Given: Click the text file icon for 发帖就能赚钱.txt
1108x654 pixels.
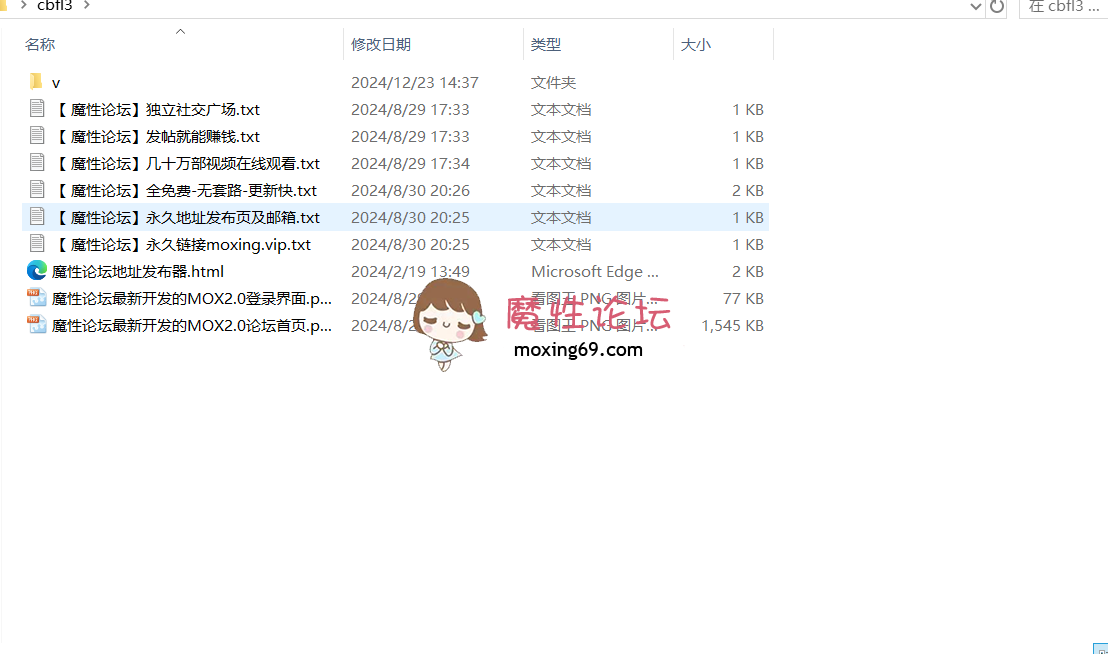Looking at the screenshot, I should (37, 136).
